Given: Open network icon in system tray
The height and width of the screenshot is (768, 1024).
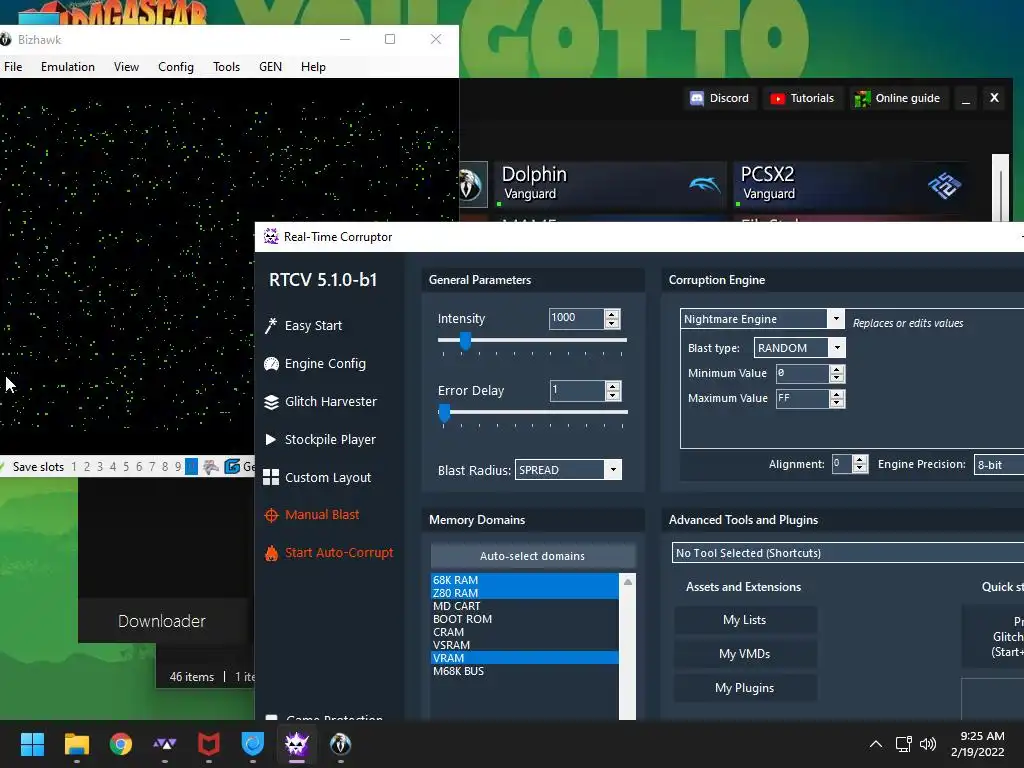Looking at the screenshot, I should click(x=903, y=744).
